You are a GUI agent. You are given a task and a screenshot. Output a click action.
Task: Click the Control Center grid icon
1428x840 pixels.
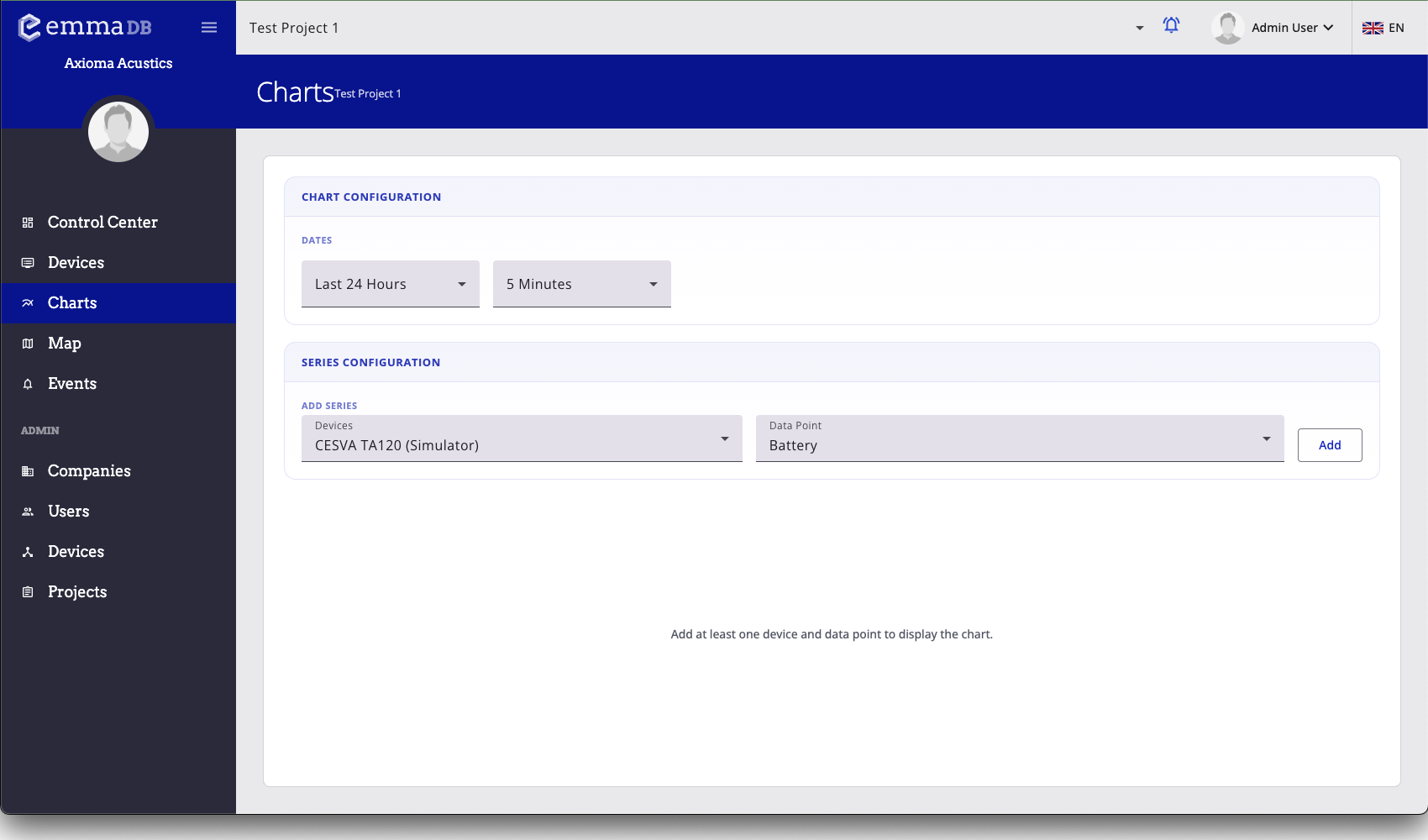(28, 223)
